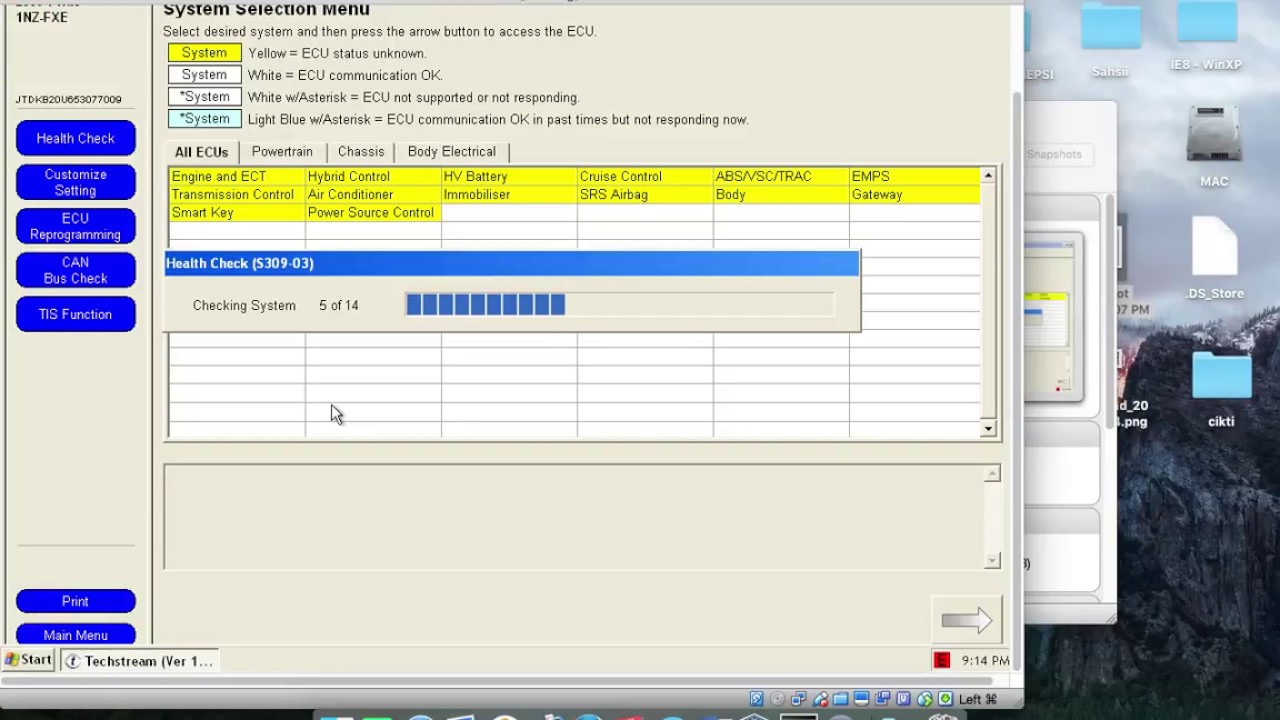This screenshot has width=1280, height=720.
Task: Select the .DS_Store file icon
Action: (x=1214, y=247)
